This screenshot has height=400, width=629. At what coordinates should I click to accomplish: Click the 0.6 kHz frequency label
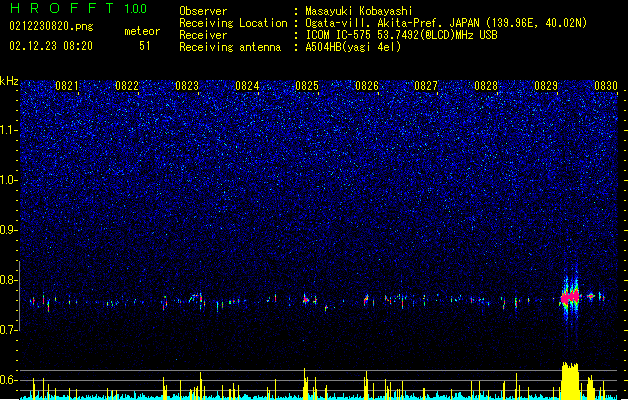pos(9,380)
